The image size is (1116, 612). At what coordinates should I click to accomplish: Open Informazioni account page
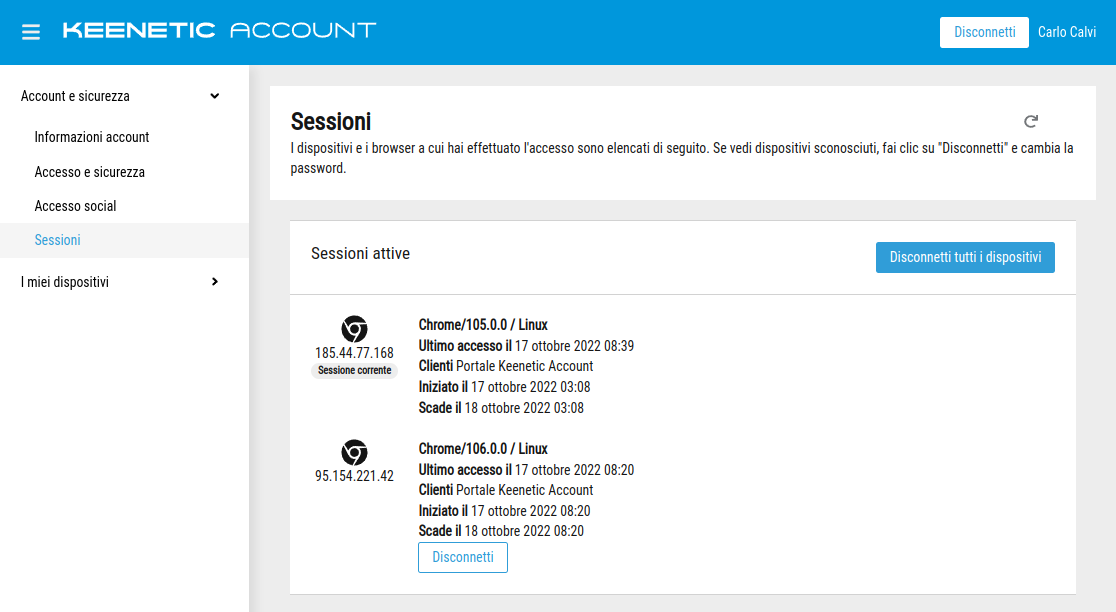click(92, 137)
